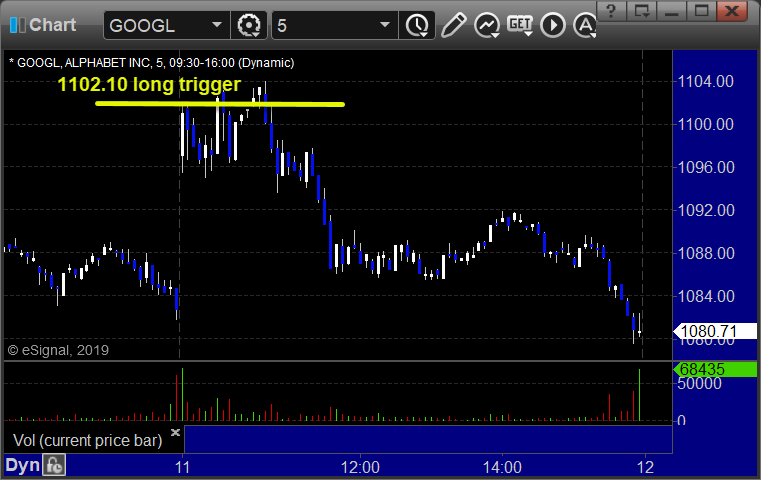The height and width of the screenshot is (480, 761).
Task: Toggle the lock icon beside Dyn
Action: (x=54, y=465)
